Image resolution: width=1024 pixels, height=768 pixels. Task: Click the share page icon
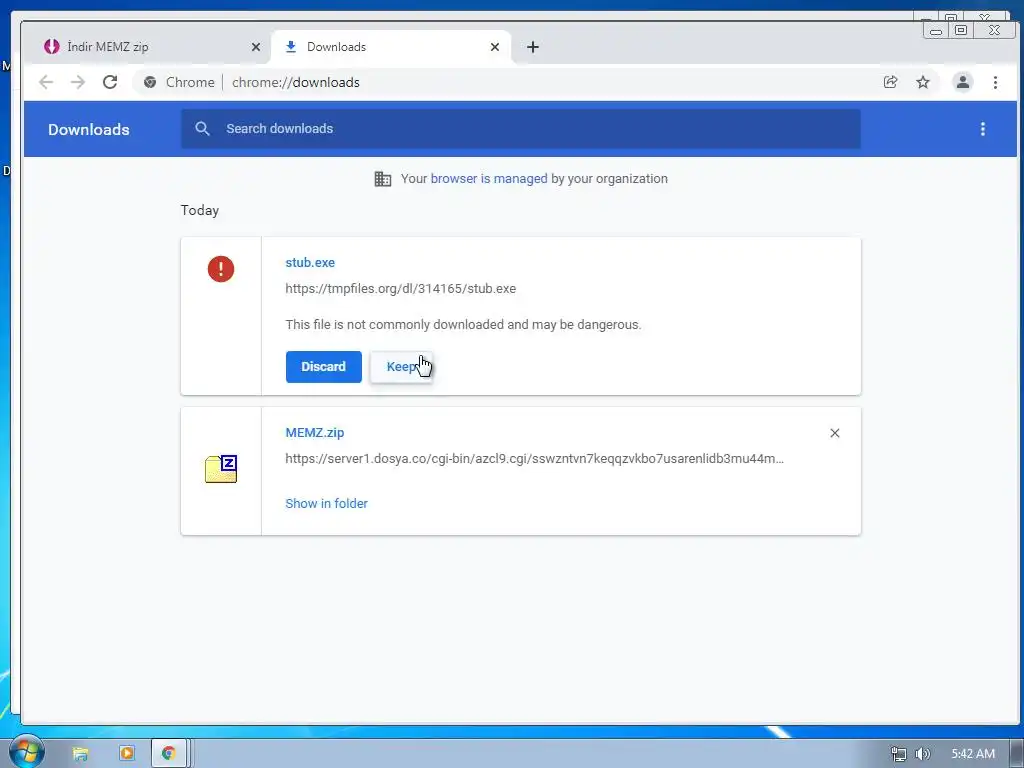tap(890, 82)
